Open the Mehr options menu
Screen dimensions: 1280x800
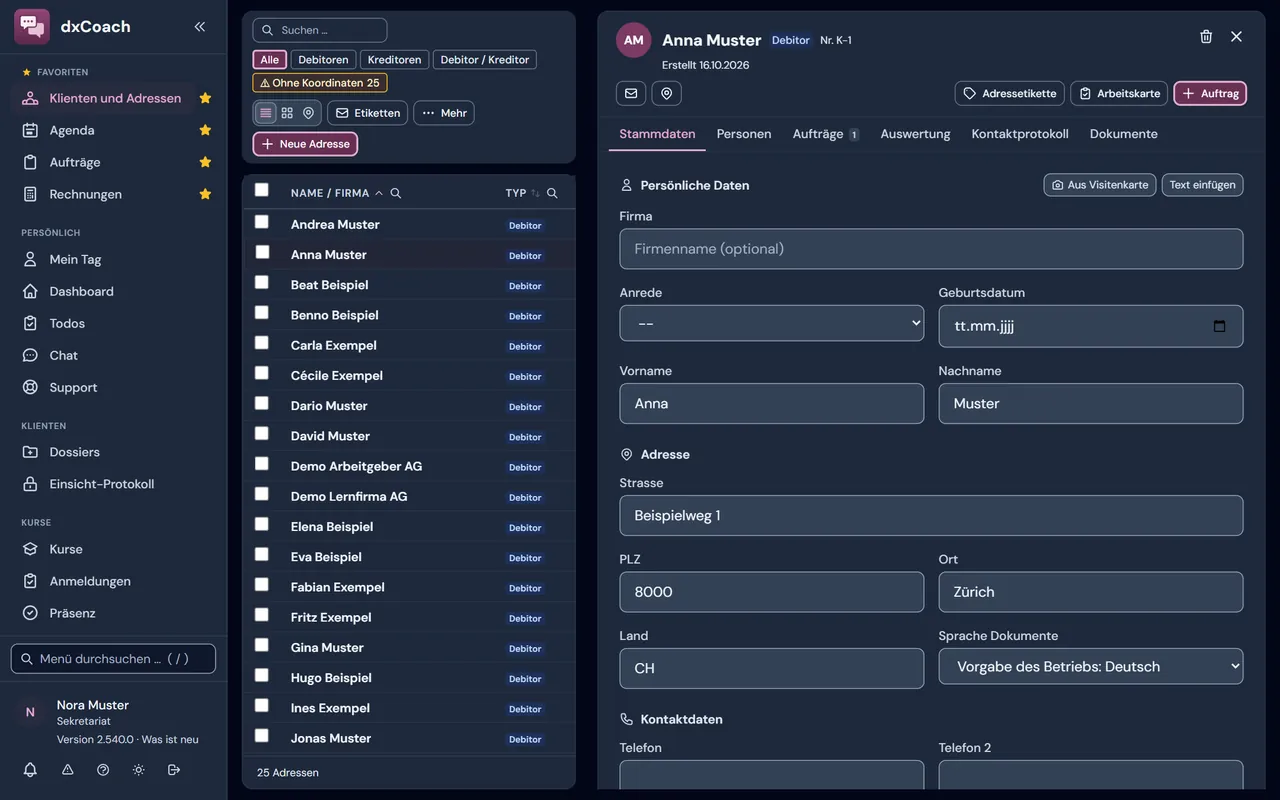click(x=444, y=113)
